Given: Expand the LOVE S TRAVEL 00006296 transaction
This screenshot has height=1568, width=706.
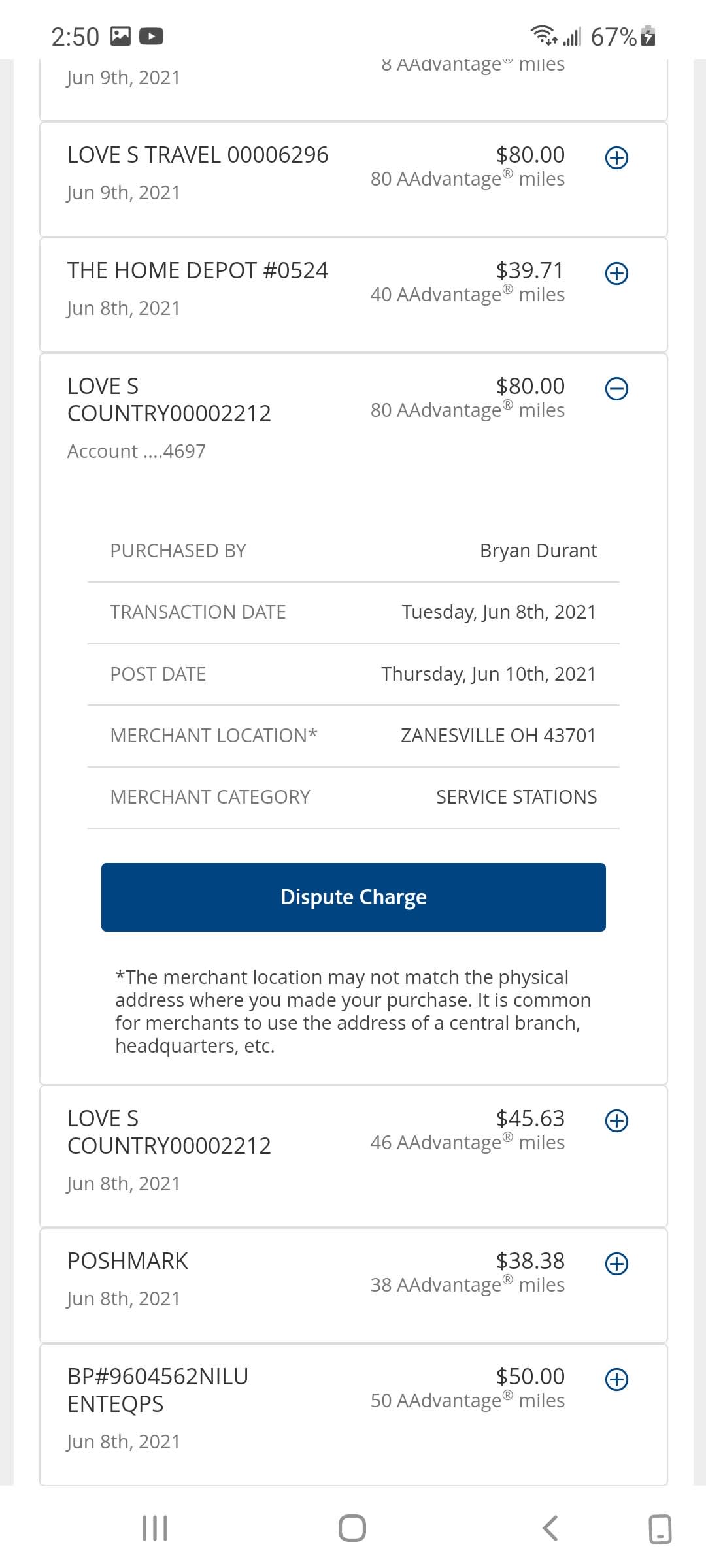Looking at the screenshot, I should 616,157.
